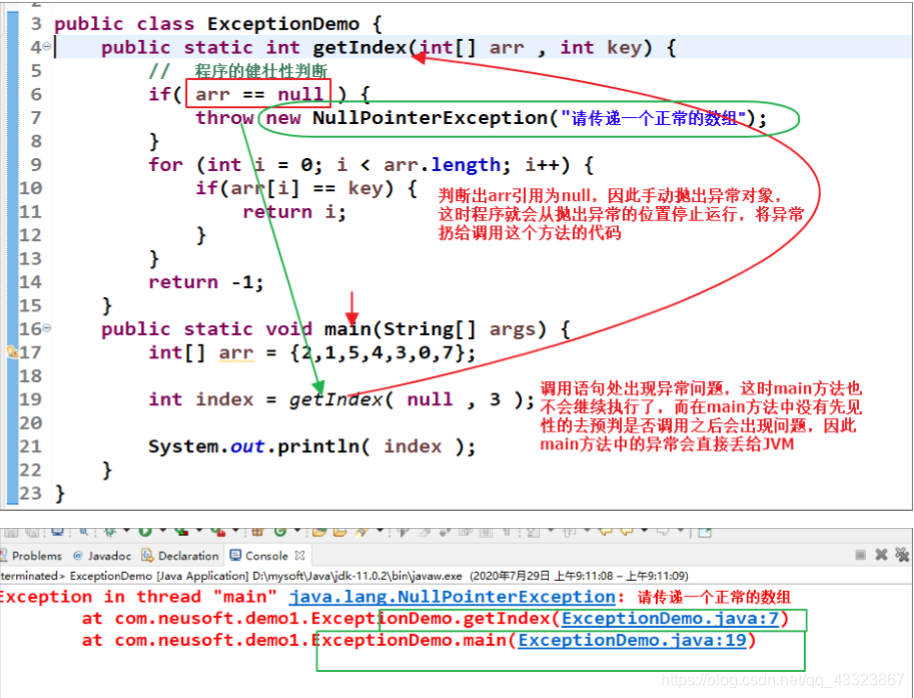This screenshot has height=698, width=914.
Task: Click 'key' in the if condition on line 10
Action: tap(365, 188)
